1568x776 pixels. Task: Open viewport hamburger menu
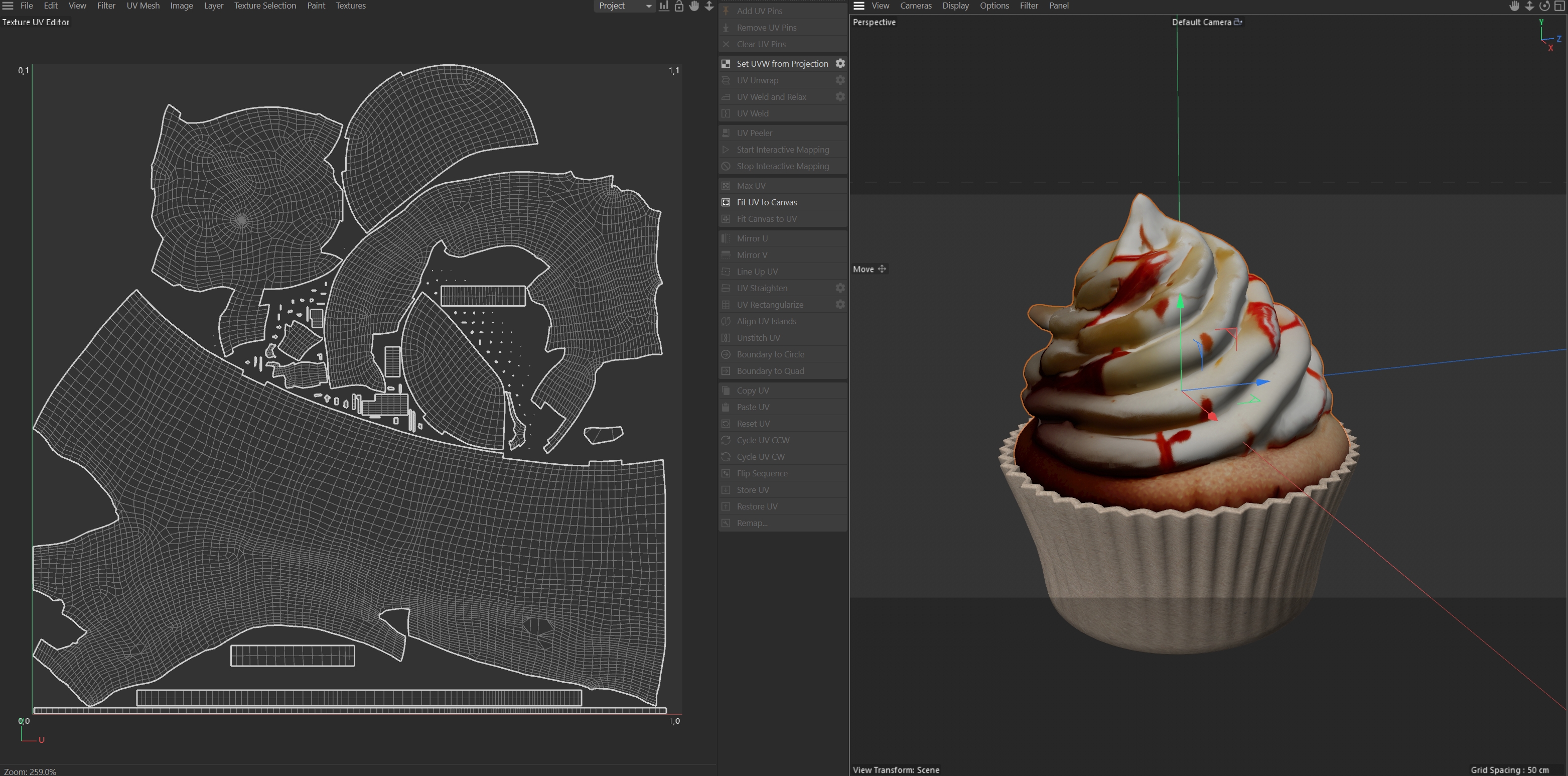click(x=859, y=6)
